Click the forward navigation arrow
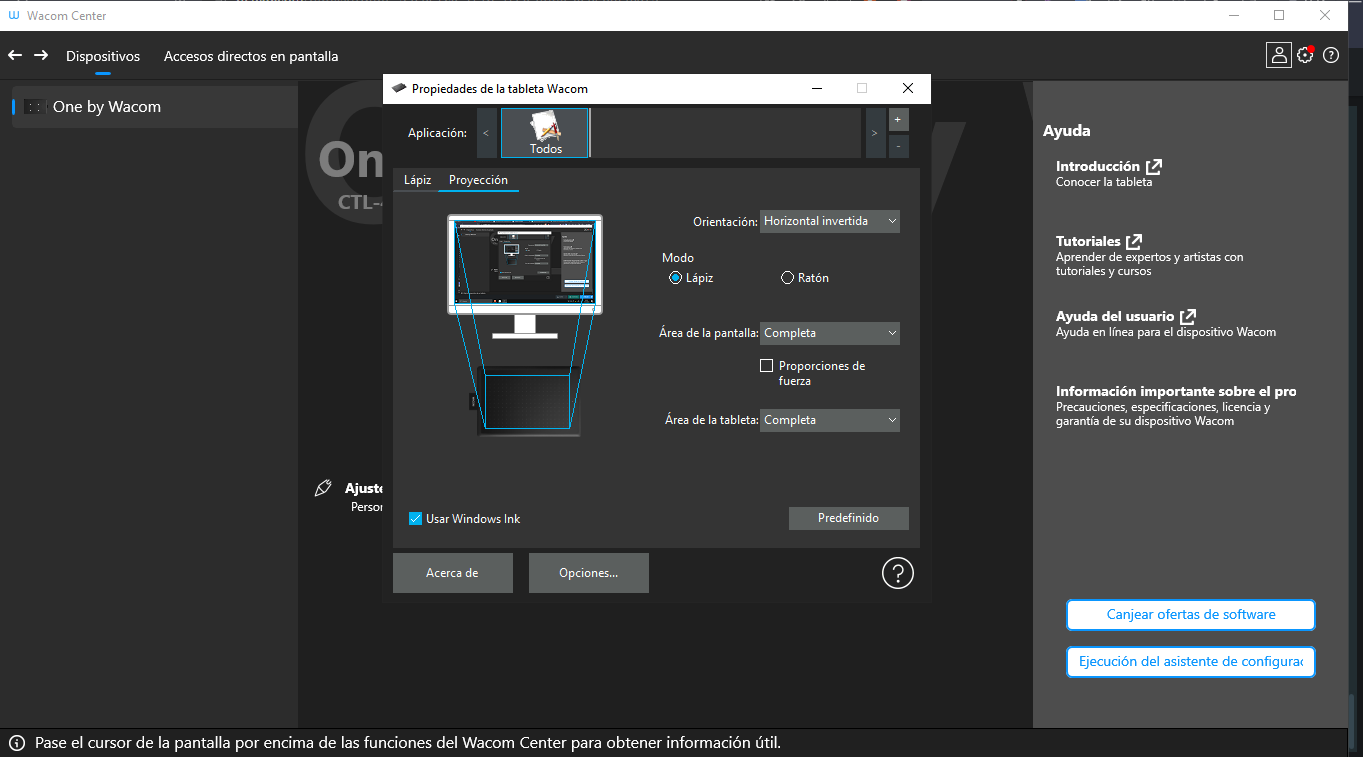This screenshot has width=1363, height=757. 41,56
